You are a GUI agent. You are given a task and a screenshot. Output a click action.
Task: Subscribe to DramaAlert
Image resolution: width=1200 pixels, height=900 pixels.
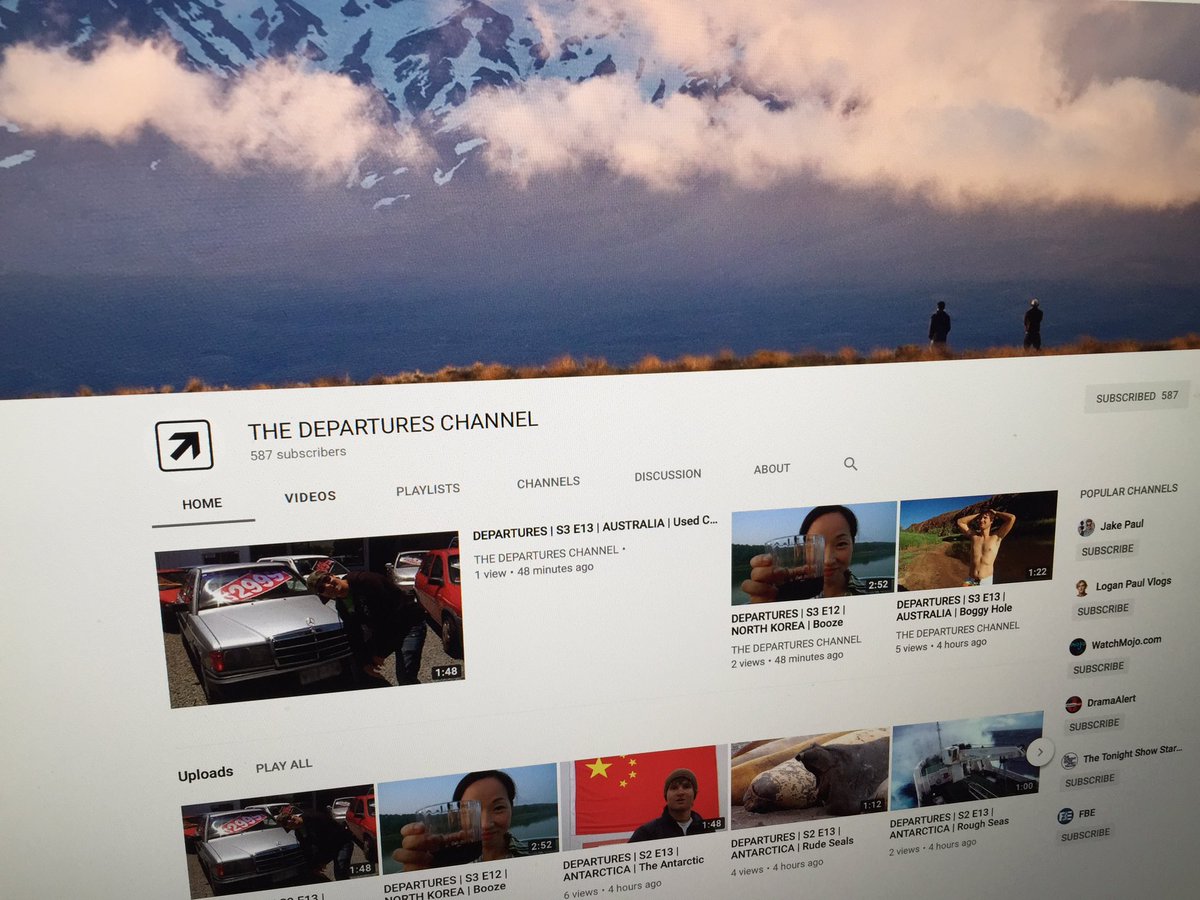click(x=1094, y=725)
